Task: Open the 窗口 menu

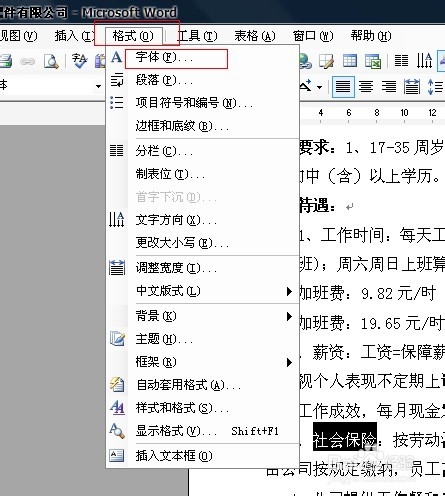Action: pyautogui.click(x=313, y=36)
